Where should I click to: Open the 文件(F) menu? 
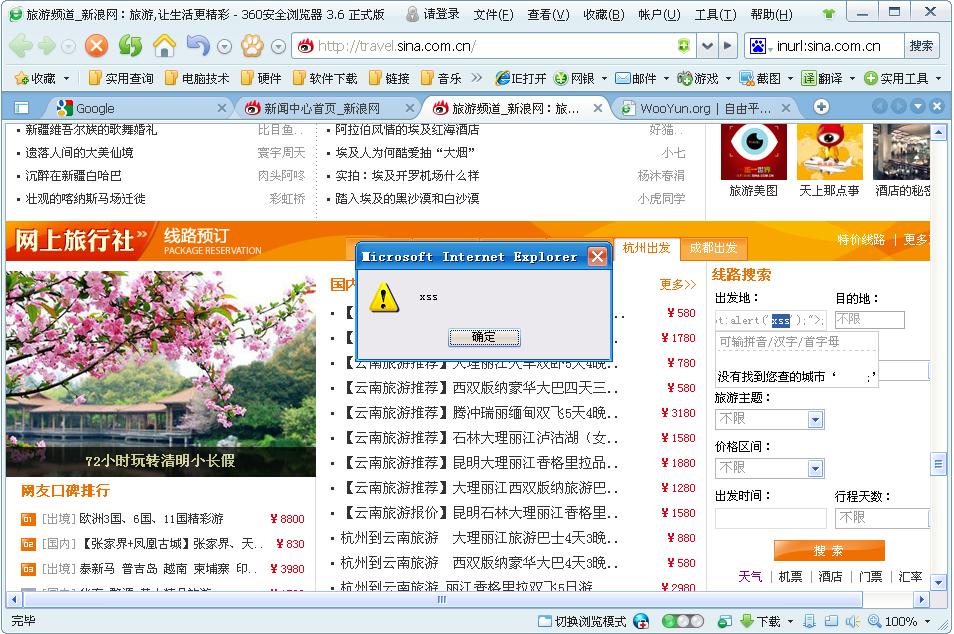[493, 14]
